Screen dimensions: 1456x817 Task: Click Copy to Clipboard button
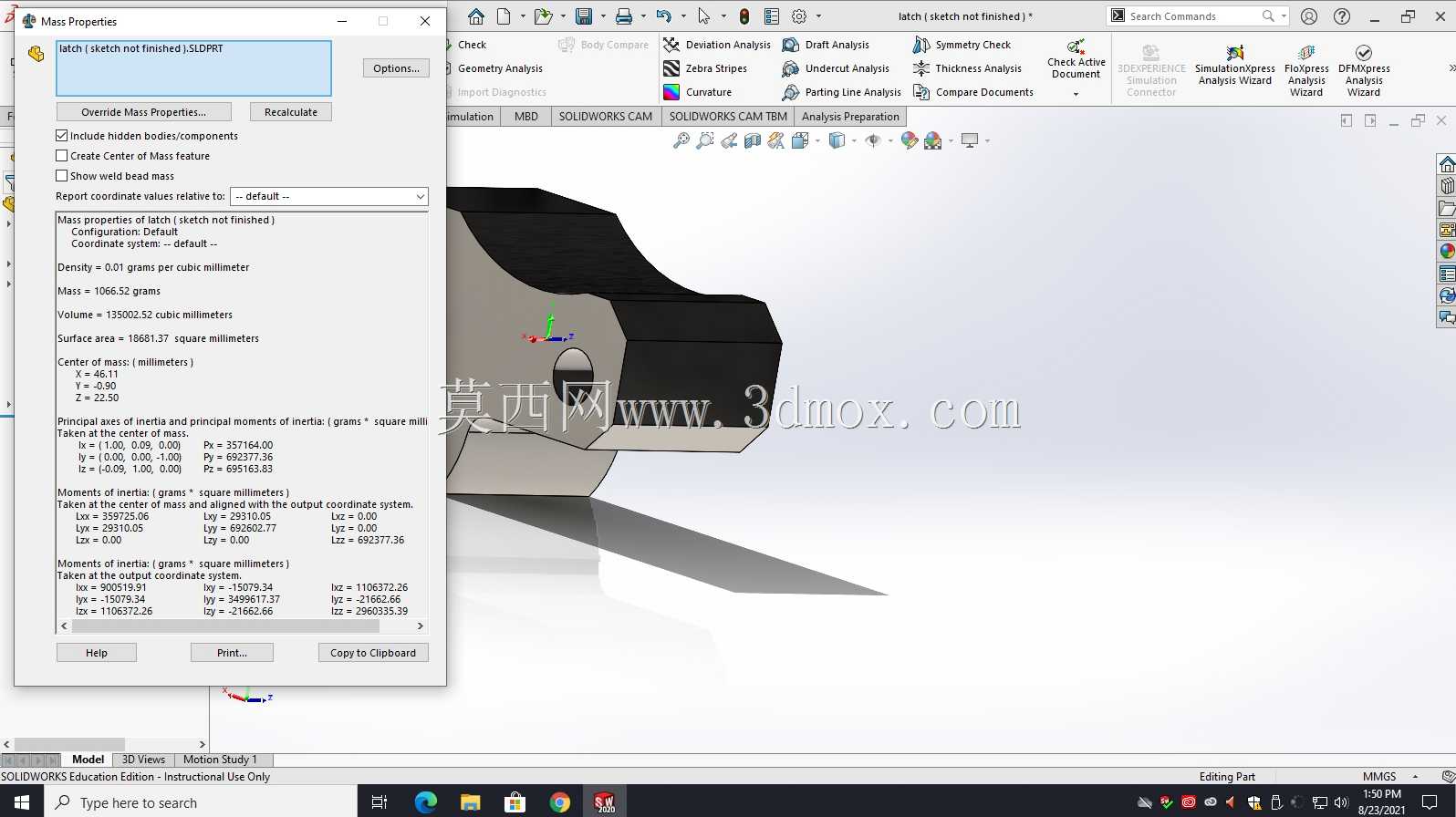click(373, 653)
